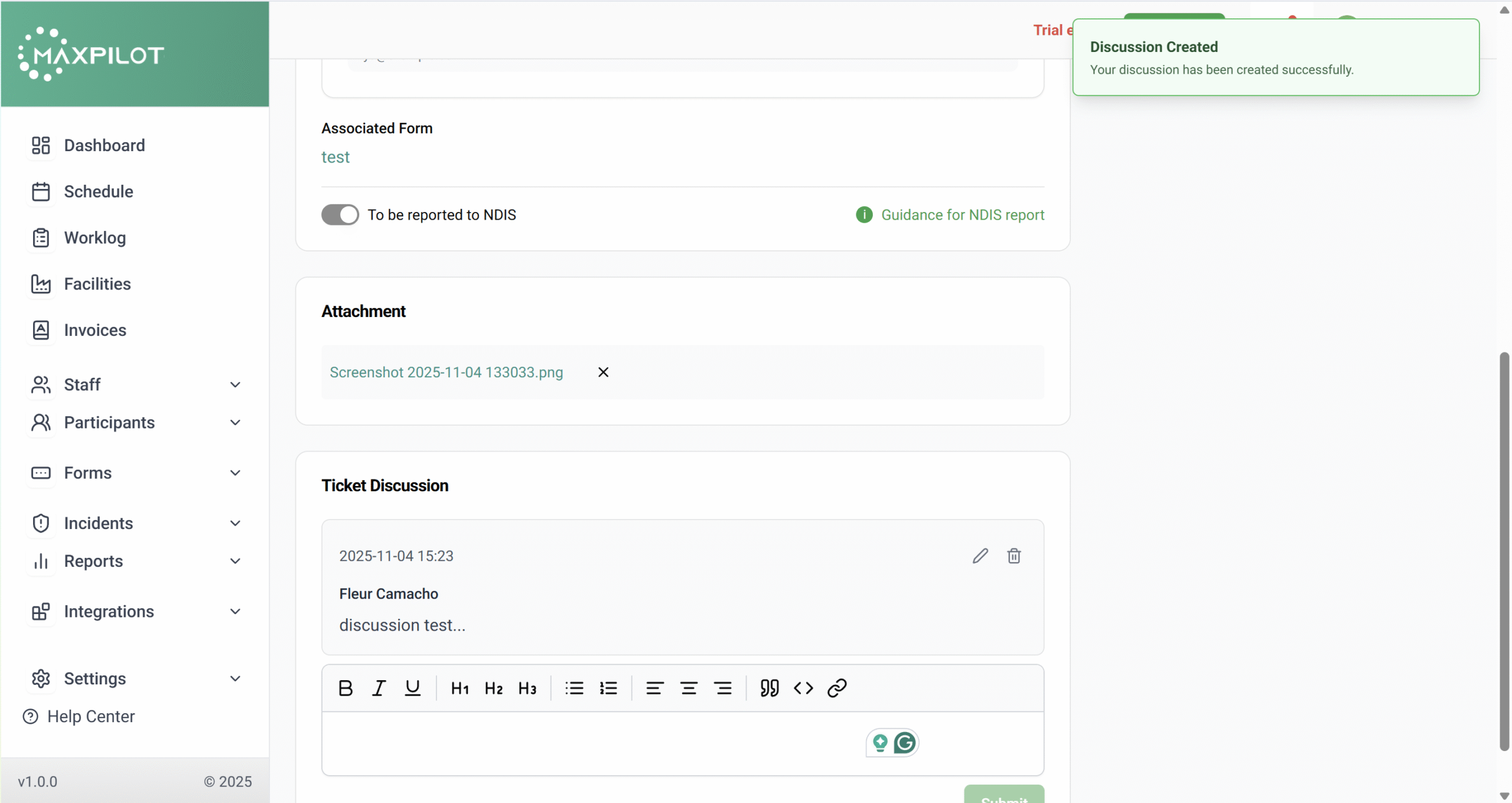The height and width of the screenshot is (803, 1512).
Task: Insert a bullet list in editor
Action: pyautogui.click(x=574, y=688)
